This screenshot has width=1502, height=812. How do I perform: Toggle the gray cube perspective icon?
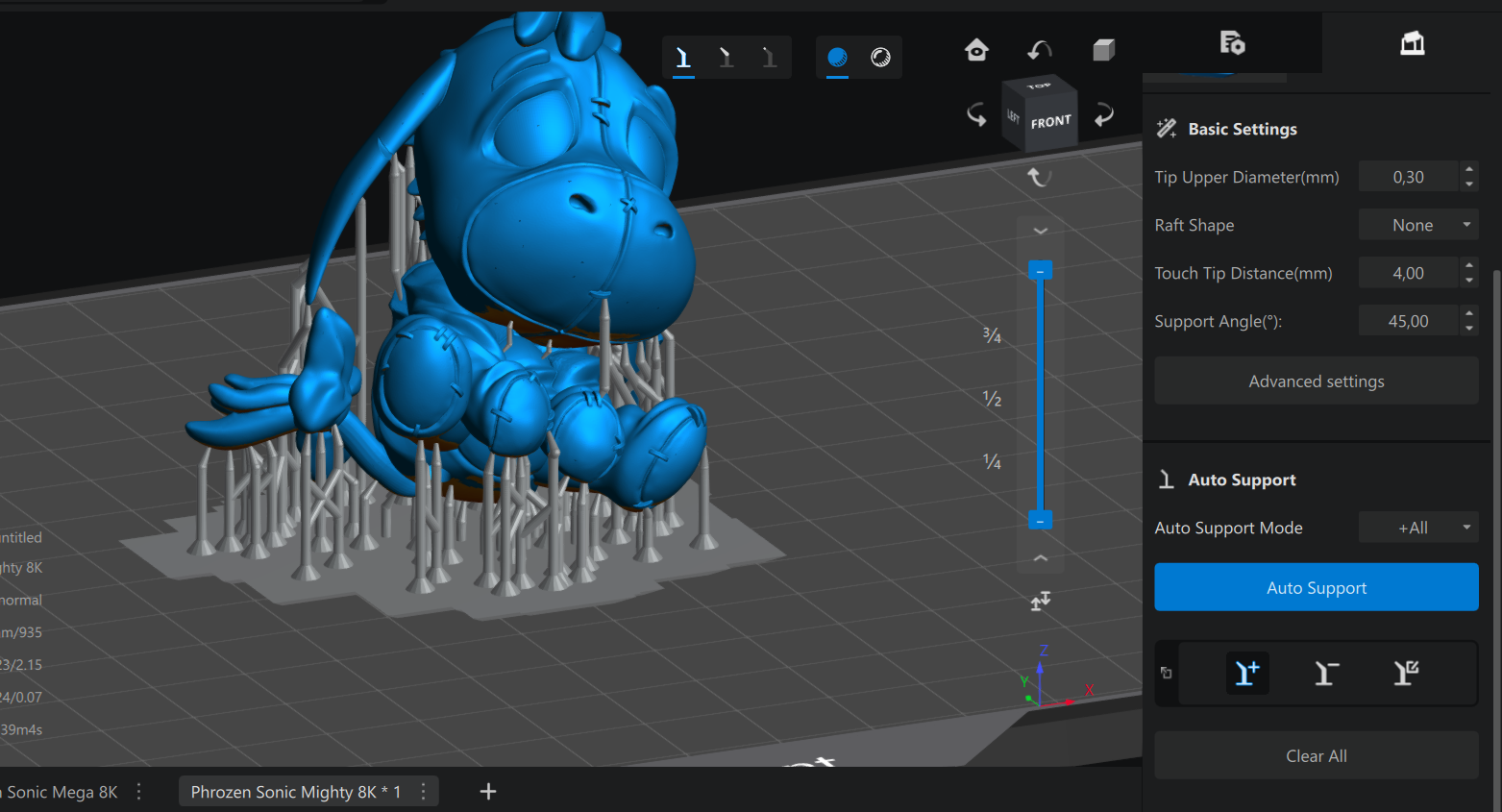coord(1103,50)
